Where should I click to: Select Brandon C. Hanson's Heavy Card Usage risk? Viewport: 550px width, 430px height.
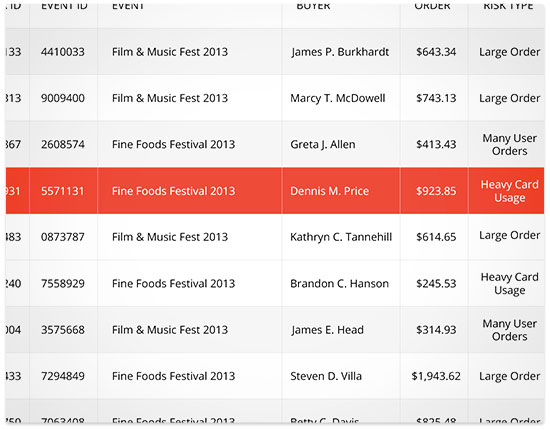click(x=510, y=283)
